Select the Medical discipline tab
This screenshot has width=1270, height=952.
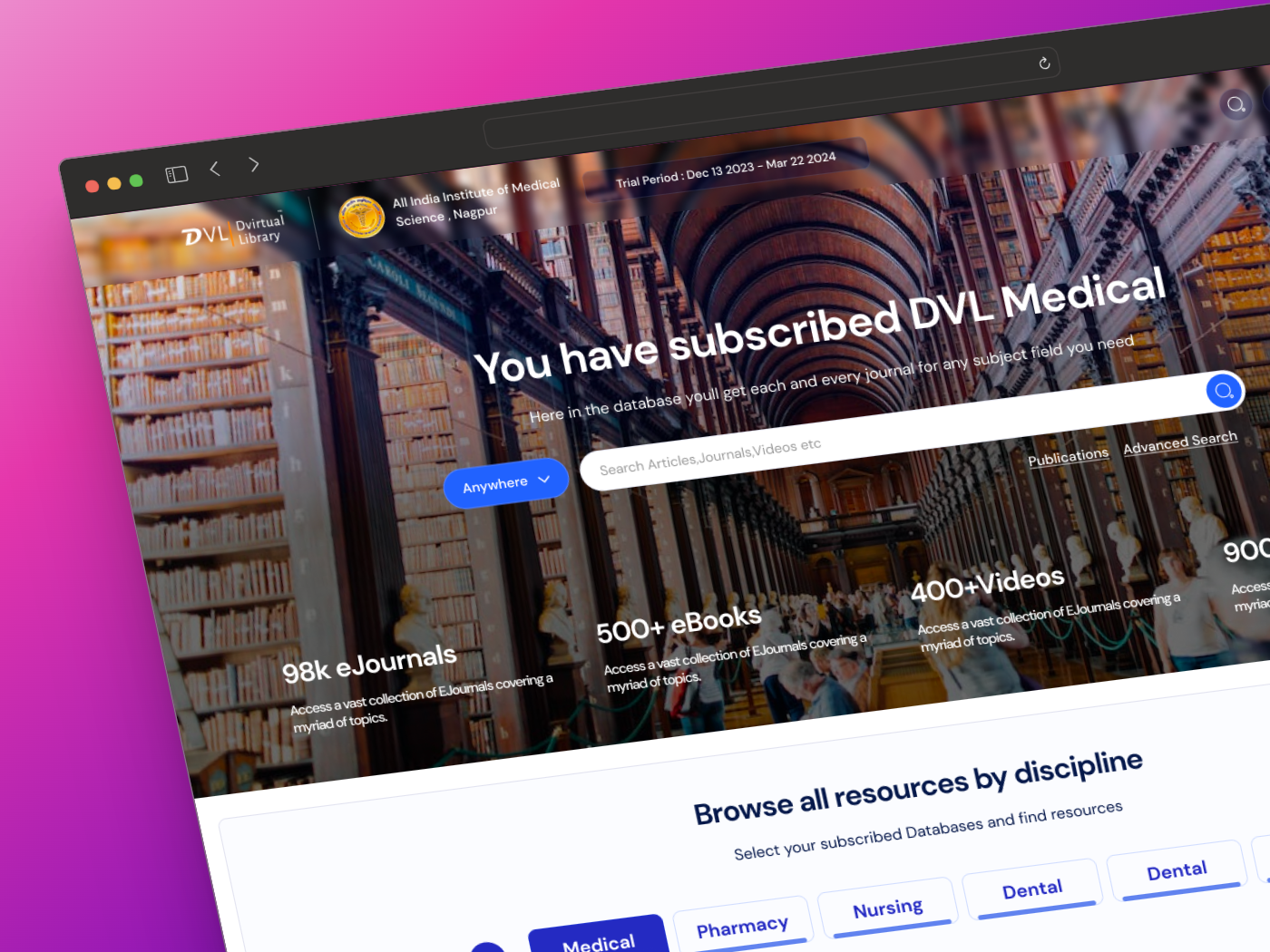[x=599, y=937]
